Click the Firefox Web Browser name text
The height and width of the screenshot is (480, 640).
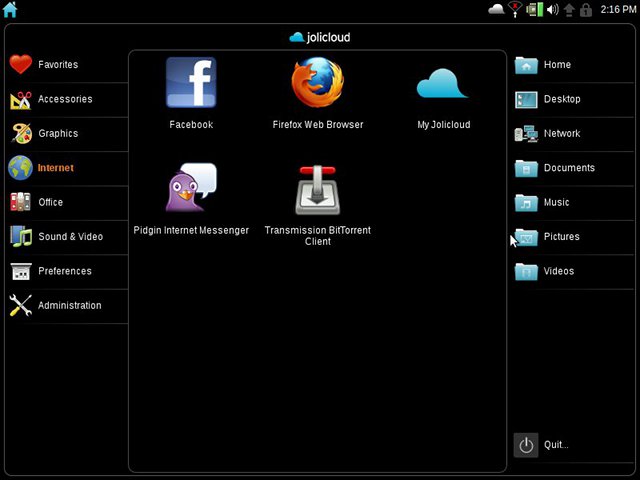pos(318,124)
